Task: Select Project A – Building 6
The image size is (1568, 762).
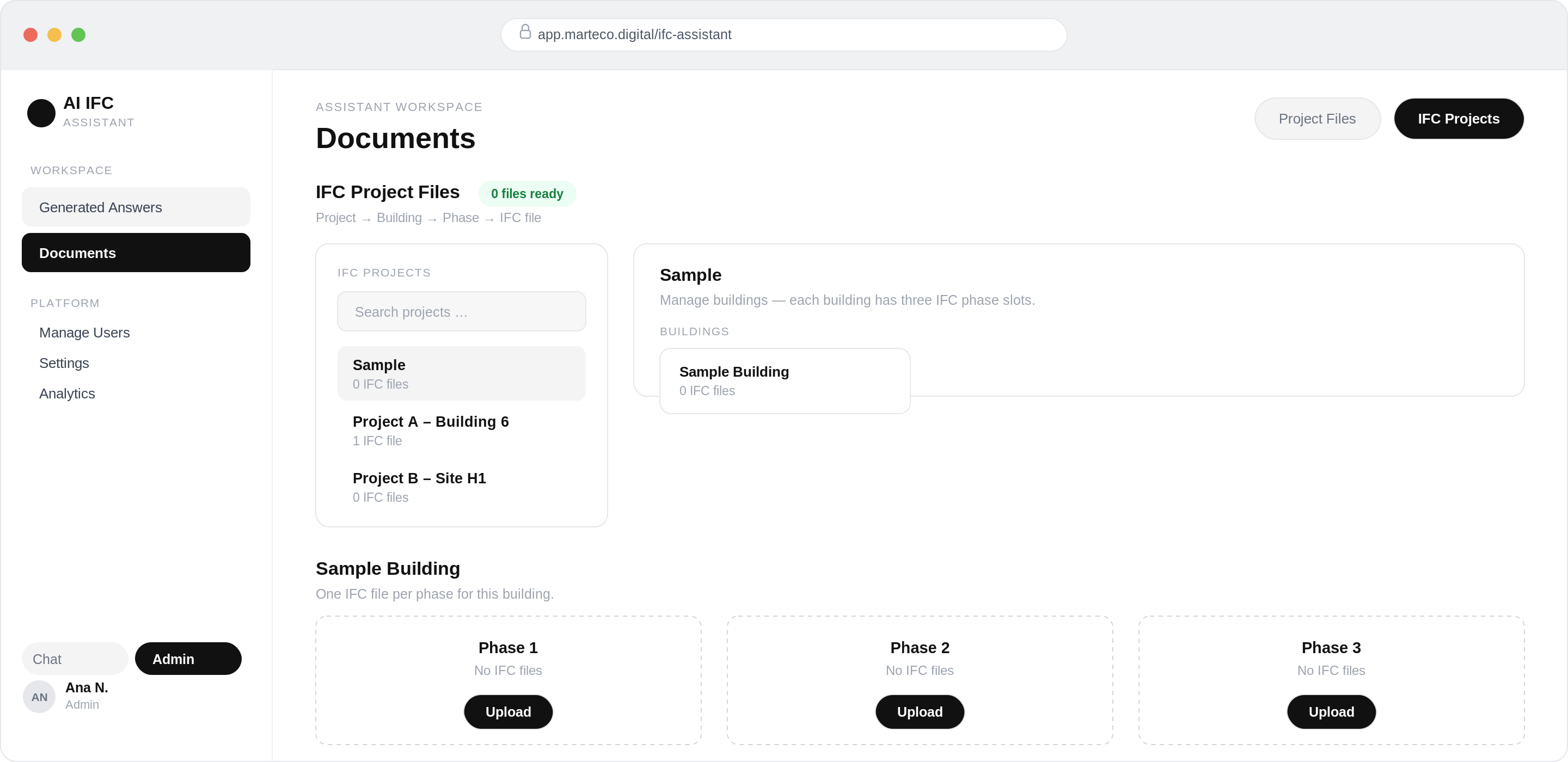Action: [x=461, y=431]
